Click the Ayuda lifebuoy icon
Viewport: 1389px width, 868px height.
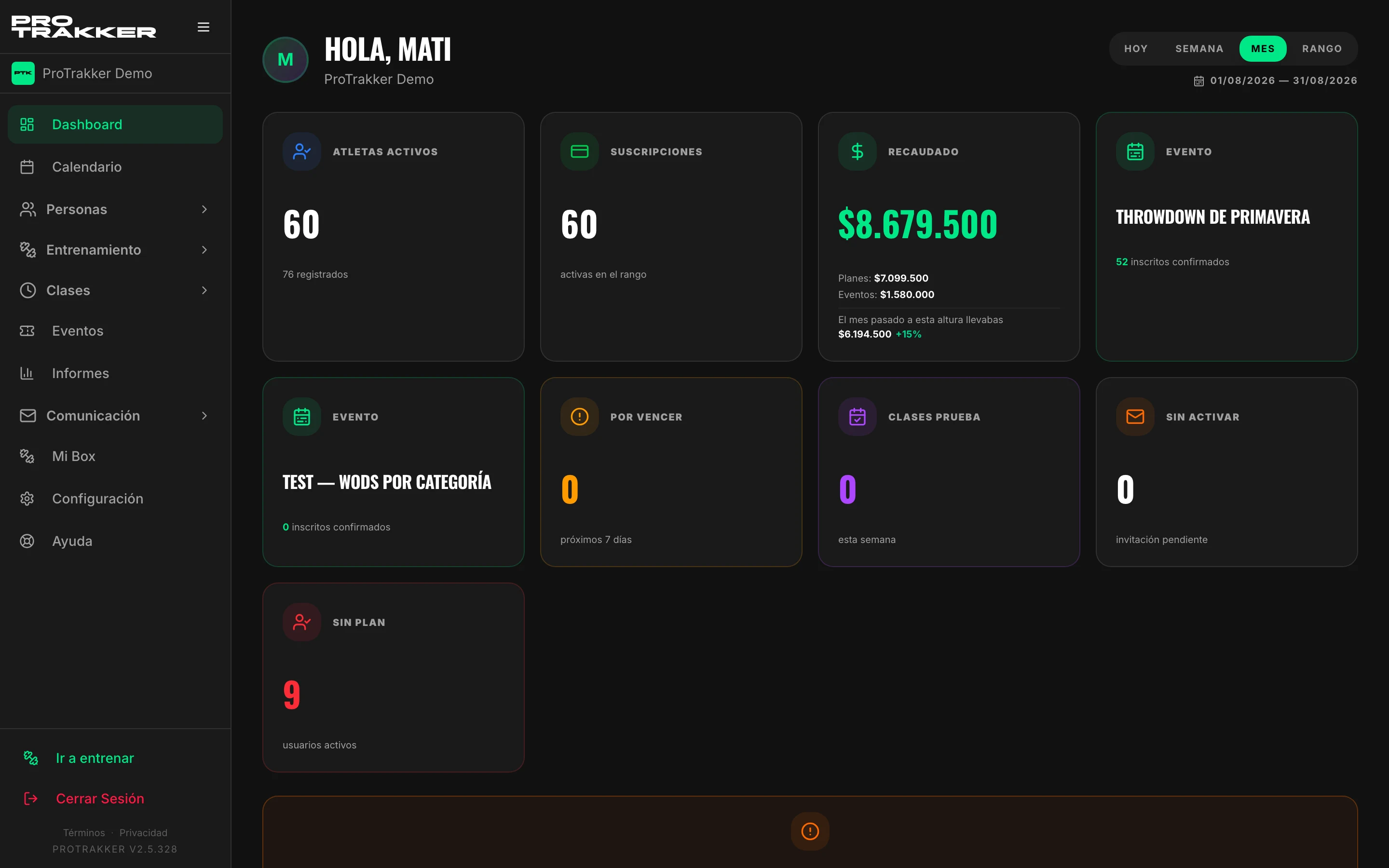pyautogui.click(x=27, y=541)
